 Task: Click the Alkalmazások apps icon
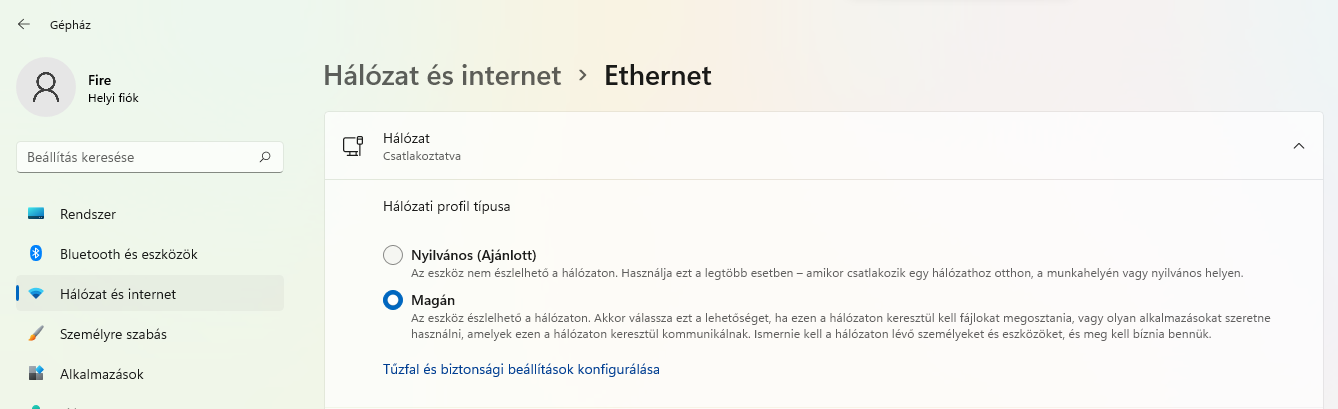(36, 374)
